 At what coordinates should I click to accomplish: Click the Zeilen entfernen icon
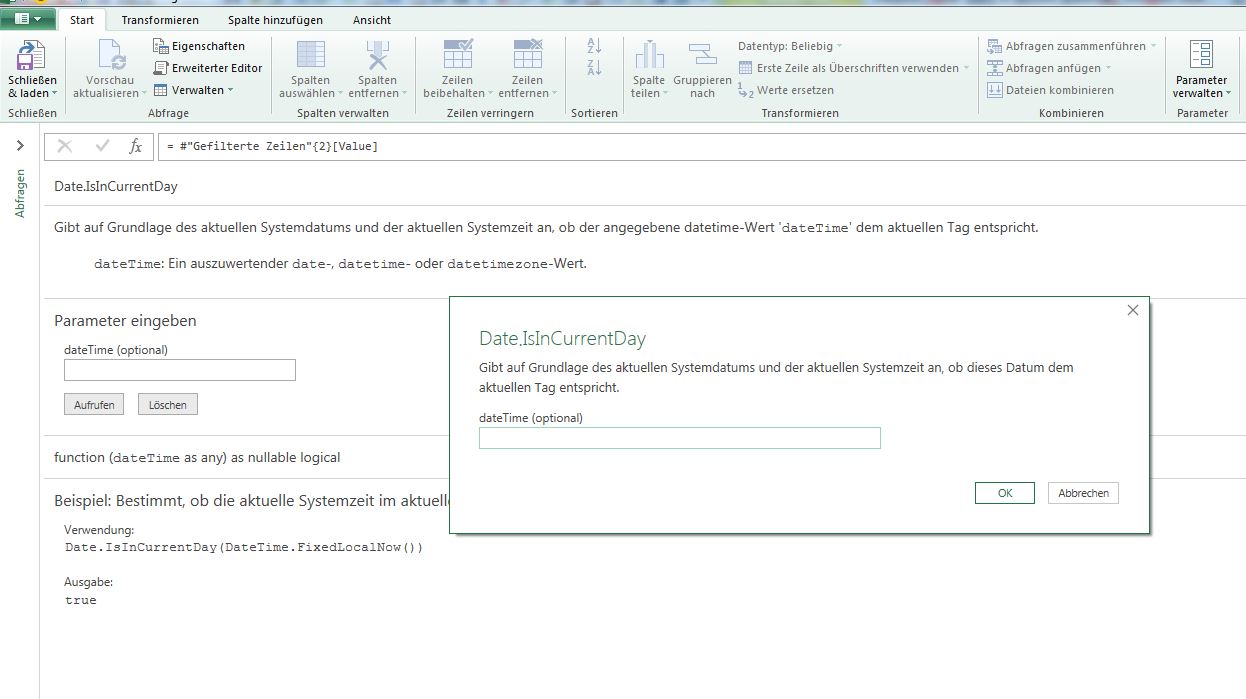click(527, 56)
